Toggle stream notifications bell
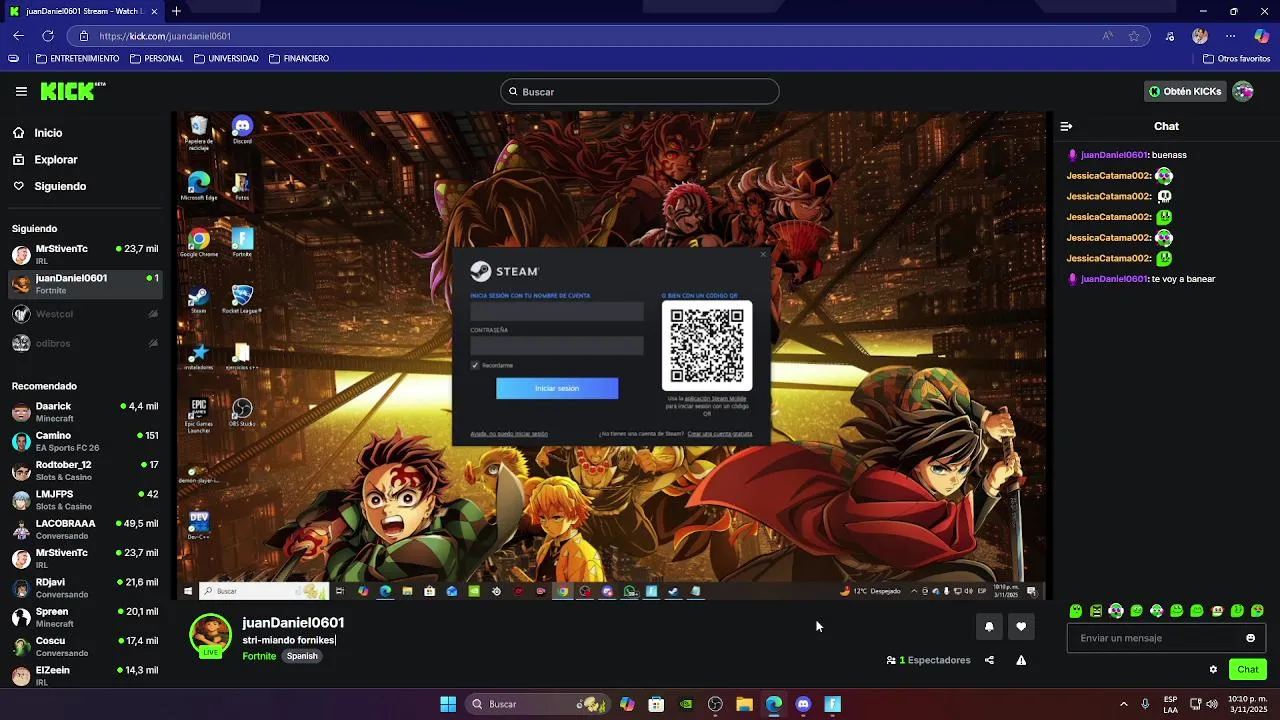This screenshot has width=1280, height=720. (989, 626)
